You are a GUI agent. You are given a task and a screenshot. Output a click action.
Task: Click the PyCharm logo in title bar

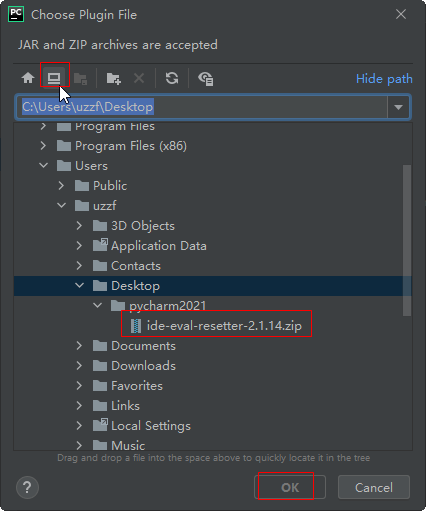pos(16,15)
